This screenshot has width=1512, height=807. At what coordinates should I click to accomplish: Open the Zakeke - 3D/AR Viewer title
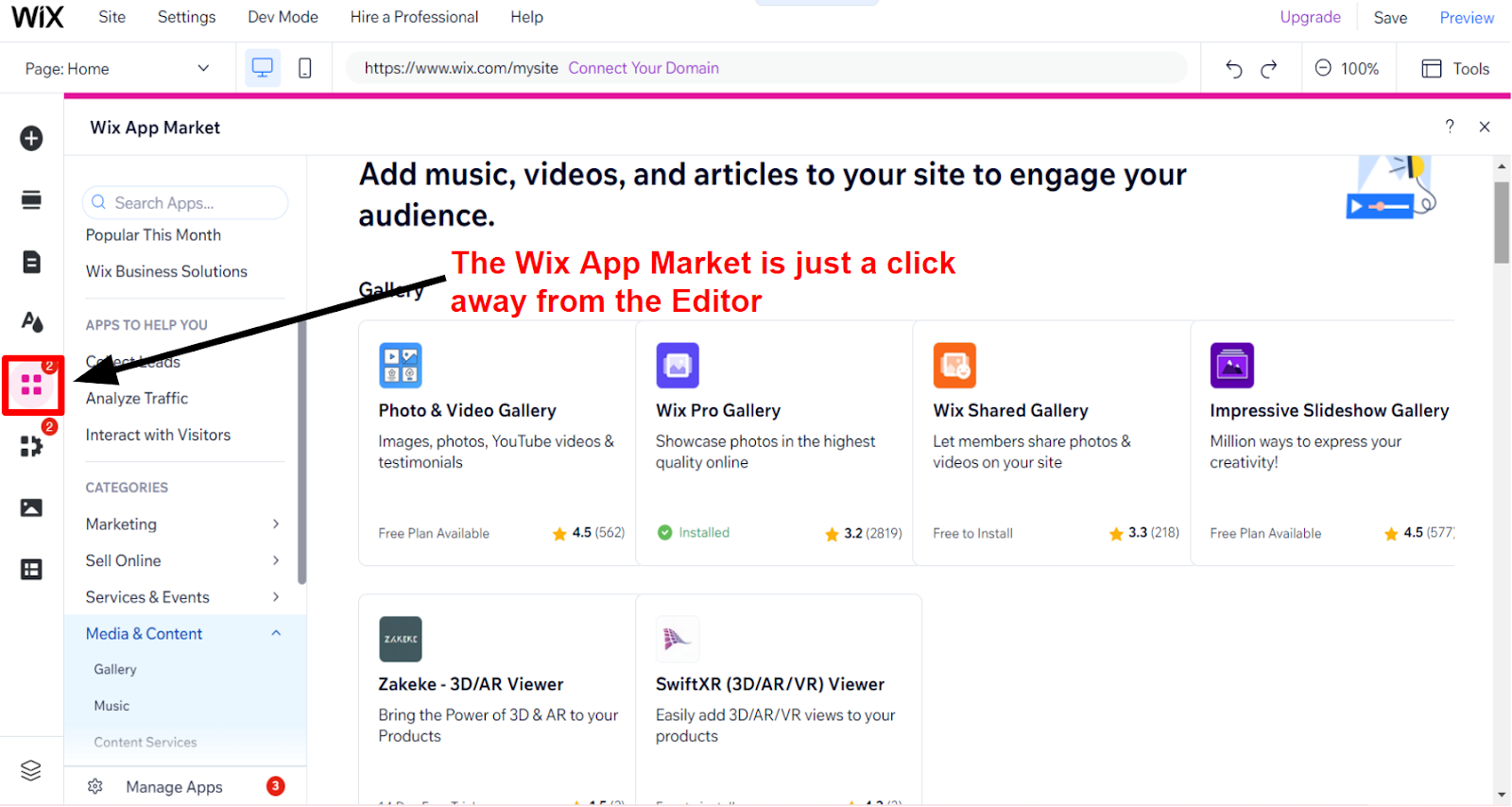[x=471, y=684]
